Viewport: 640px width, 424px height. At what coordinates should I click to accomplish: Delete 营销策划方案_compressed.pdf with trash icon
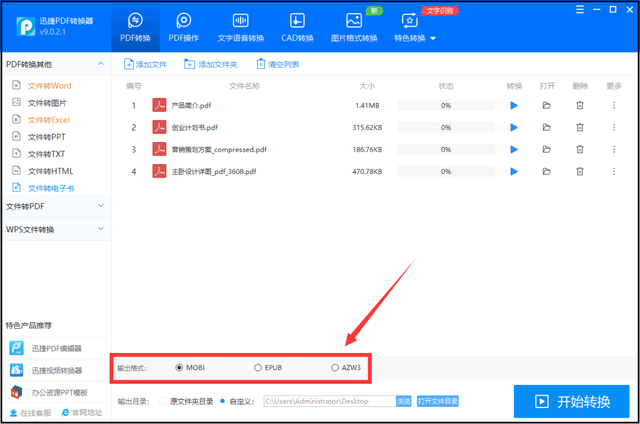[580, 149]
